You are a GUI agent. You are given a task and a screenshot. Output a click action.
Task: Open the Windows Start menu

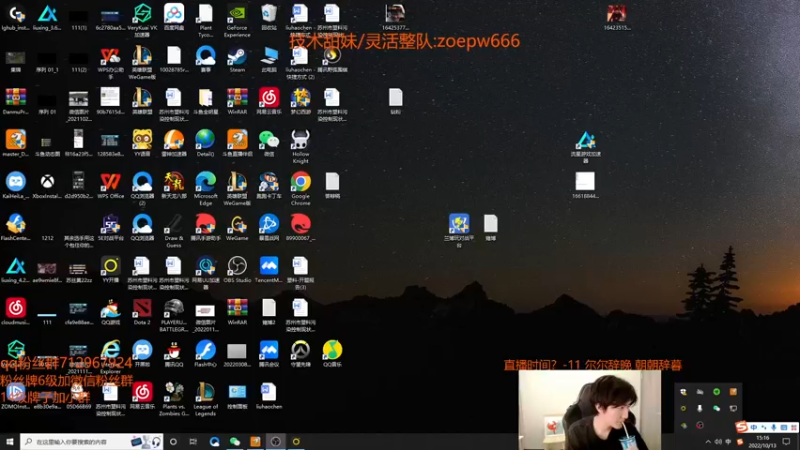click(10, 441)
